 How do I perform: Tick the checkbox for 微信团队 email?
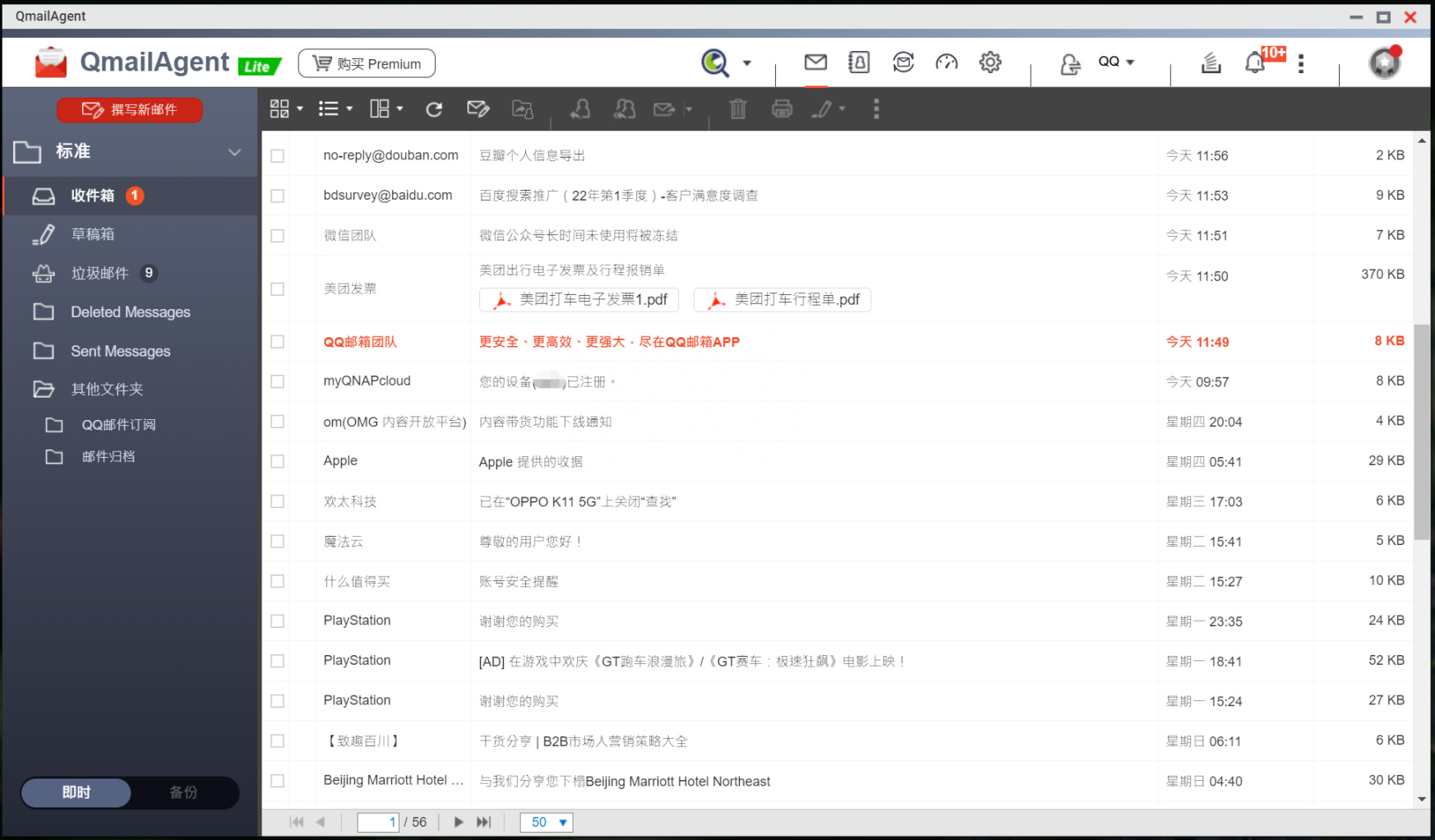[x=278, y=236]
